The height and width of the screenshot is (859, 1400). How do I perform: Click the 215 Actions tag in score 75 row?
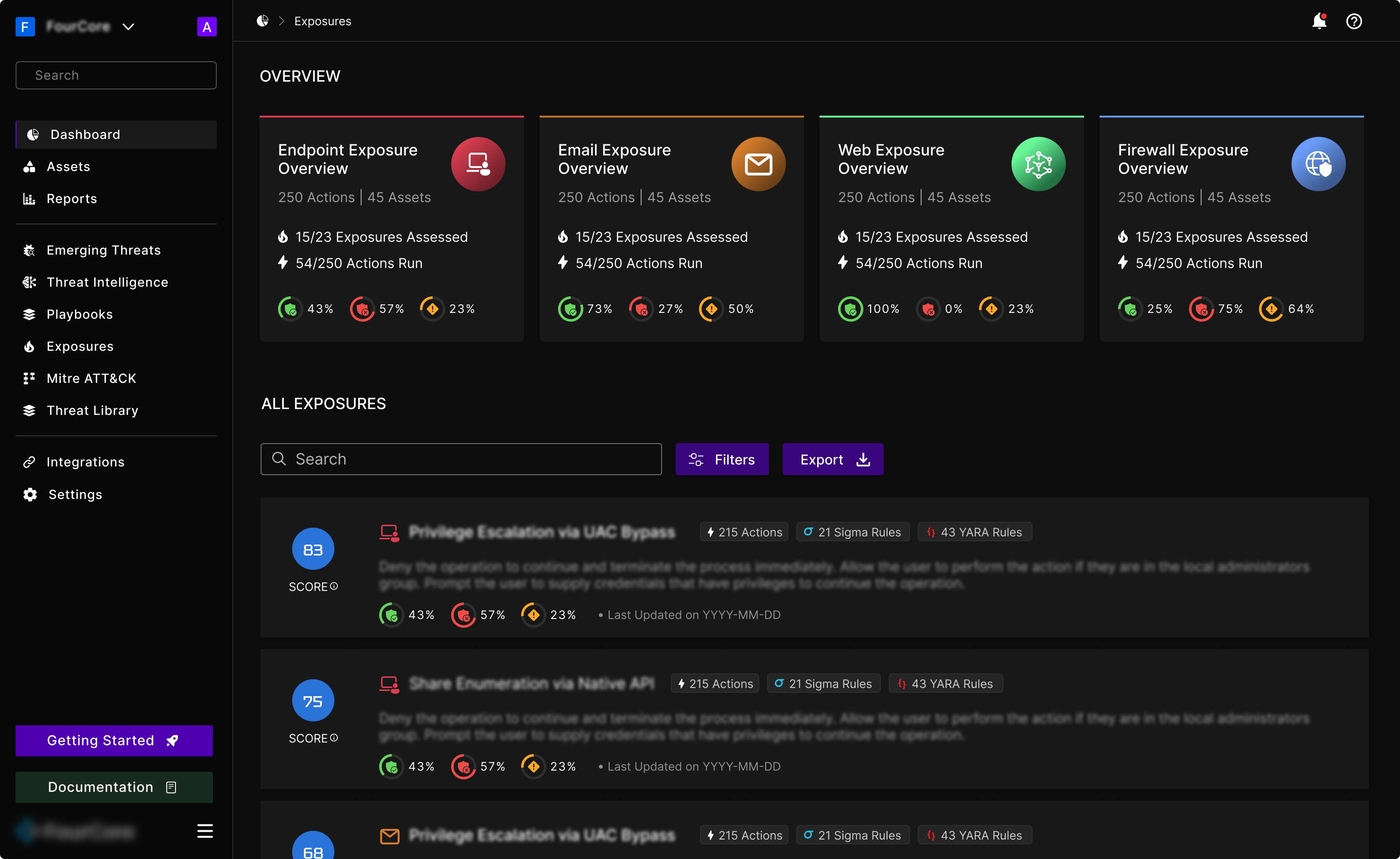tap(715, 684)
